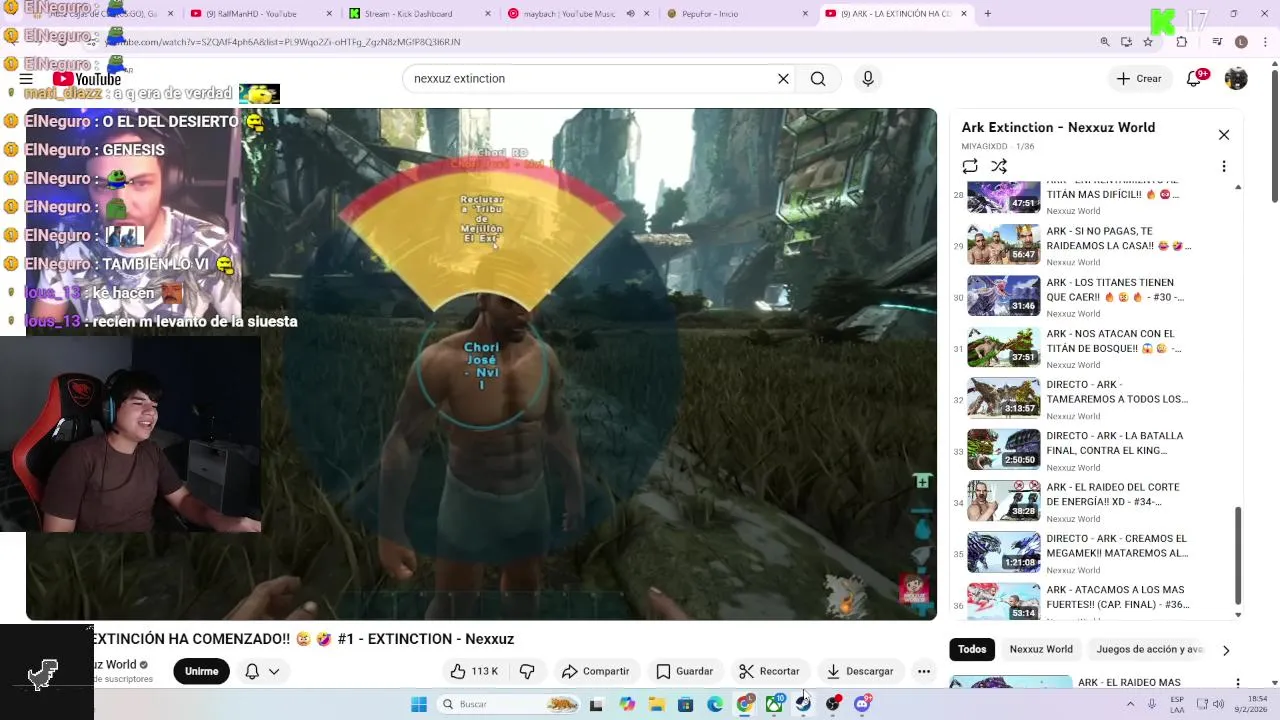Open Windows Start menu
This screenshot has width=1280, height=720.
(x=418, y=704)
